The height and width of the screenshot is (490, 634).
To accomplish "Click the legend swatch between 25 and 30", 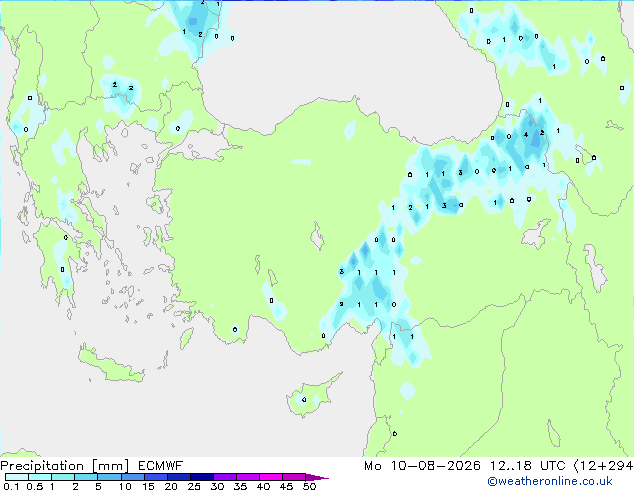I will click(x=201, y=477).
